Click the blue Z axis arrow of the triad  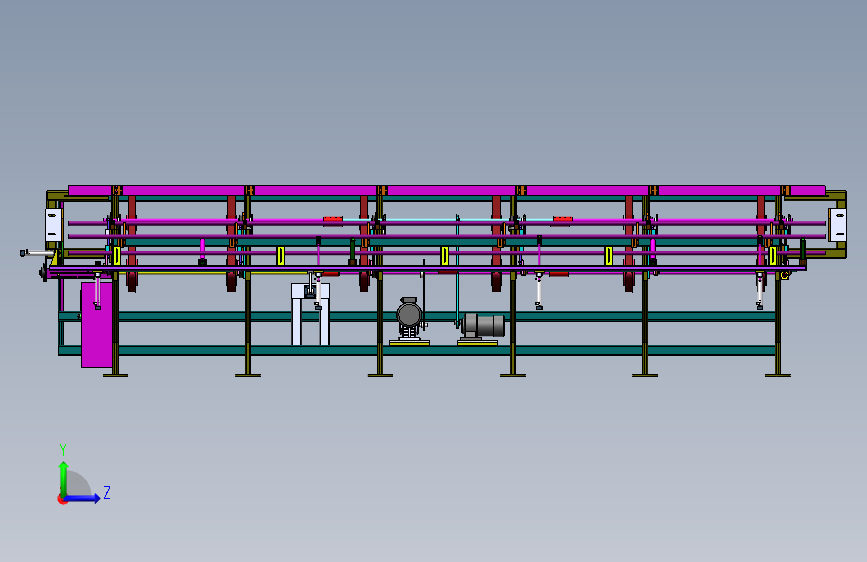tap(82, 498)
